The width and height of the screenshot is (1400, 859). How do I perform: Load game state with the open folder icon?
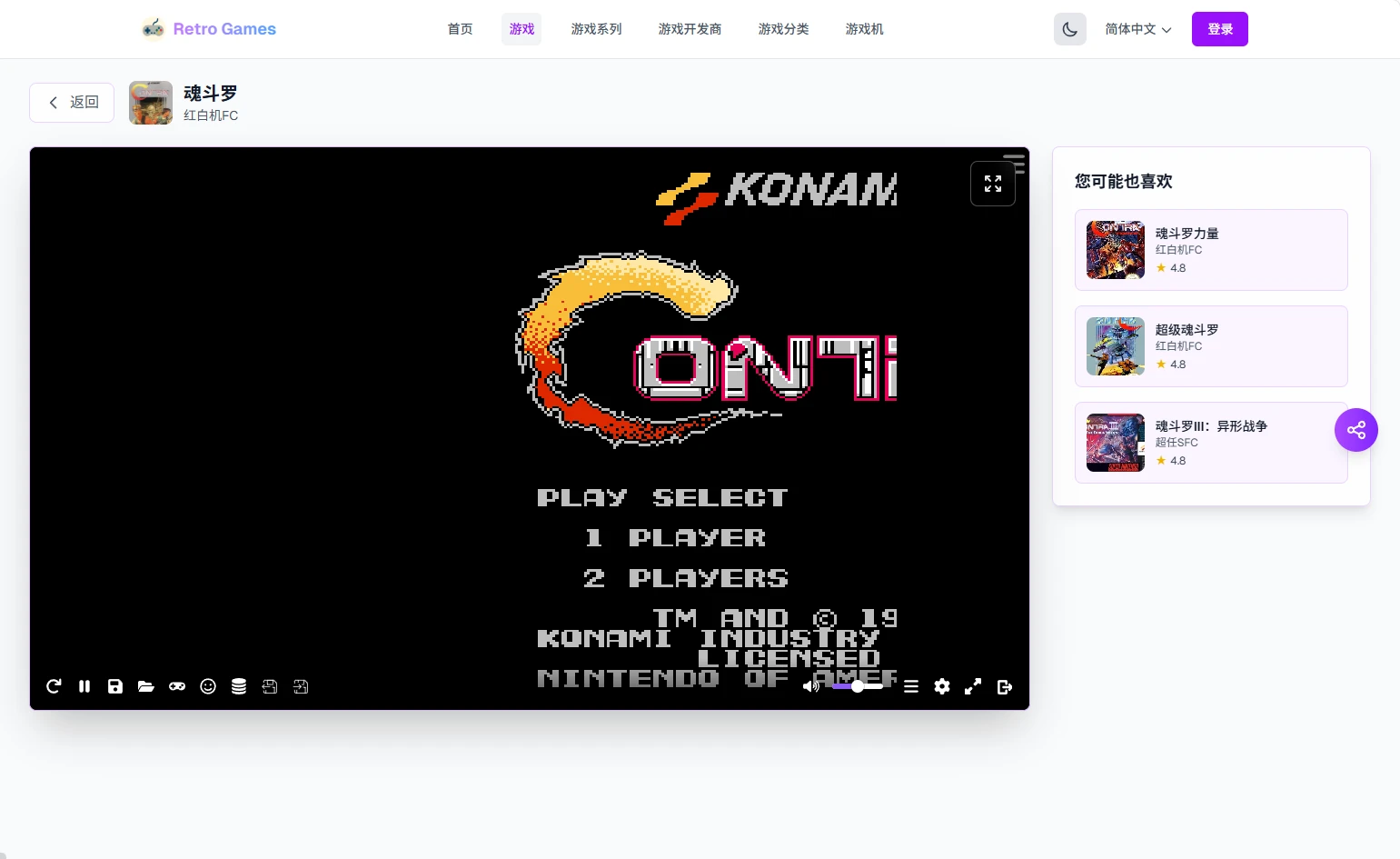tap(146, 686)
